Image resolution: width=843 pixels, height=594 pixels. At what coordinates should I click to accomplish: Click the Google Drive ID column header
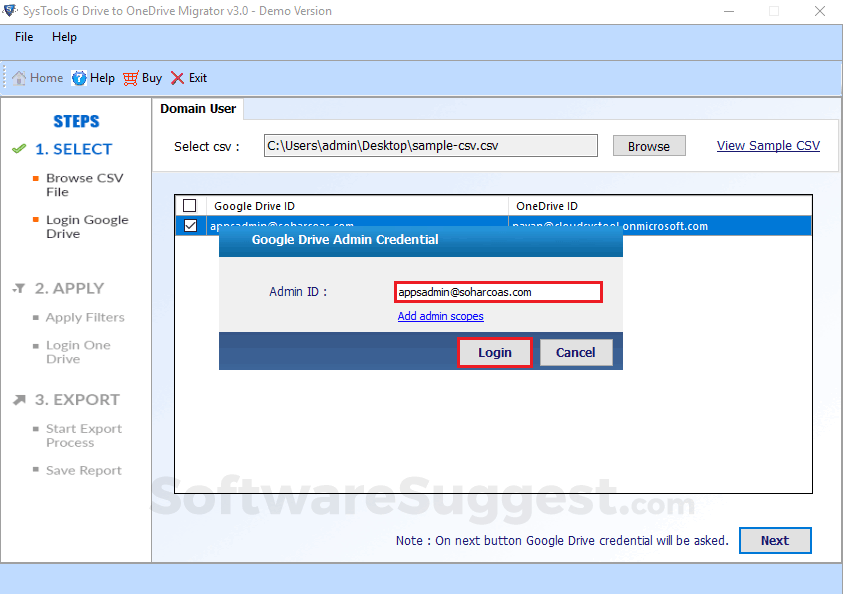pyautogui.click(x=358, y=206)
